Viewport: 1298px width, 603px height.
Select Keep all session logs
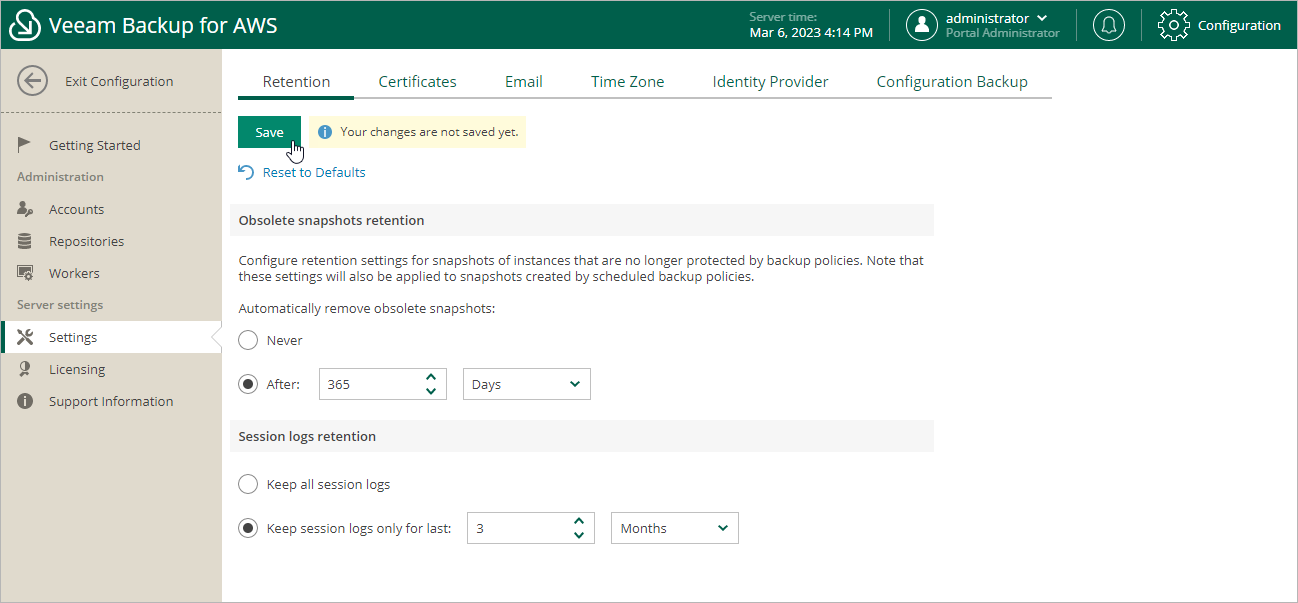click(x=248, y=484)
